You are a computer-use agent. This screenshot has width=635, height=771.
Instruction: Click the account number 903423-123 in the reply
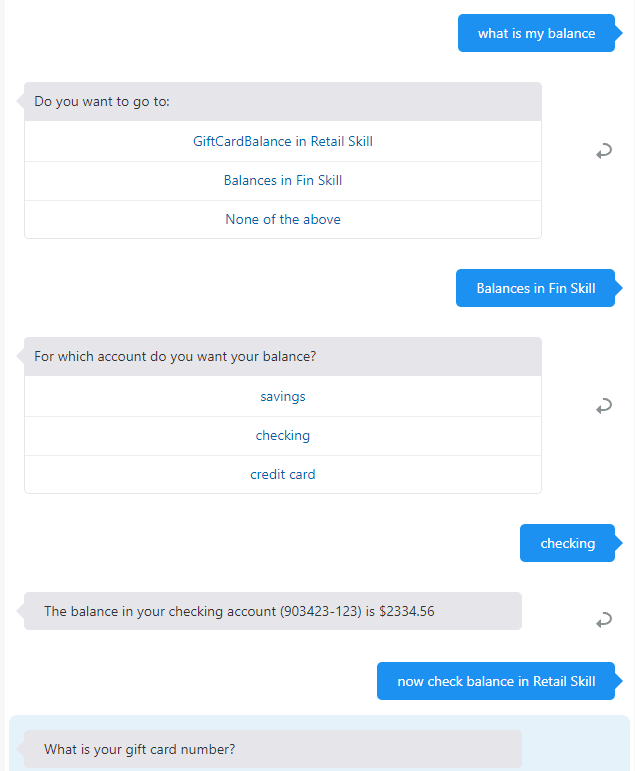pyautogui.click(x=321, y=612)
